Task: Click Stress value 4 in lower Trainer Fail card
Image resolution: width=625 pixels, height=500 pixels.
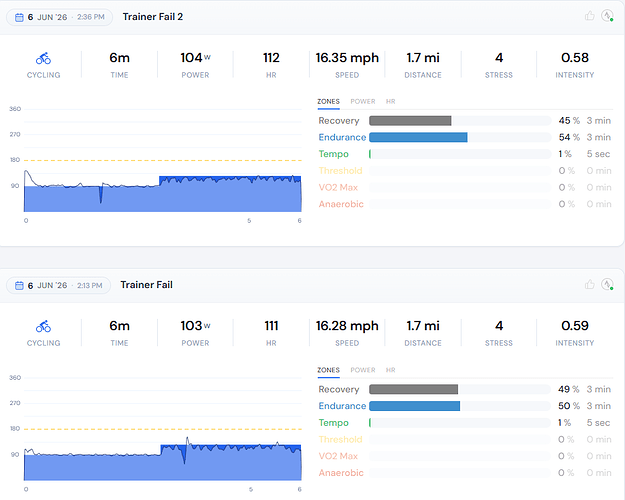Action: tap(499, 326)
